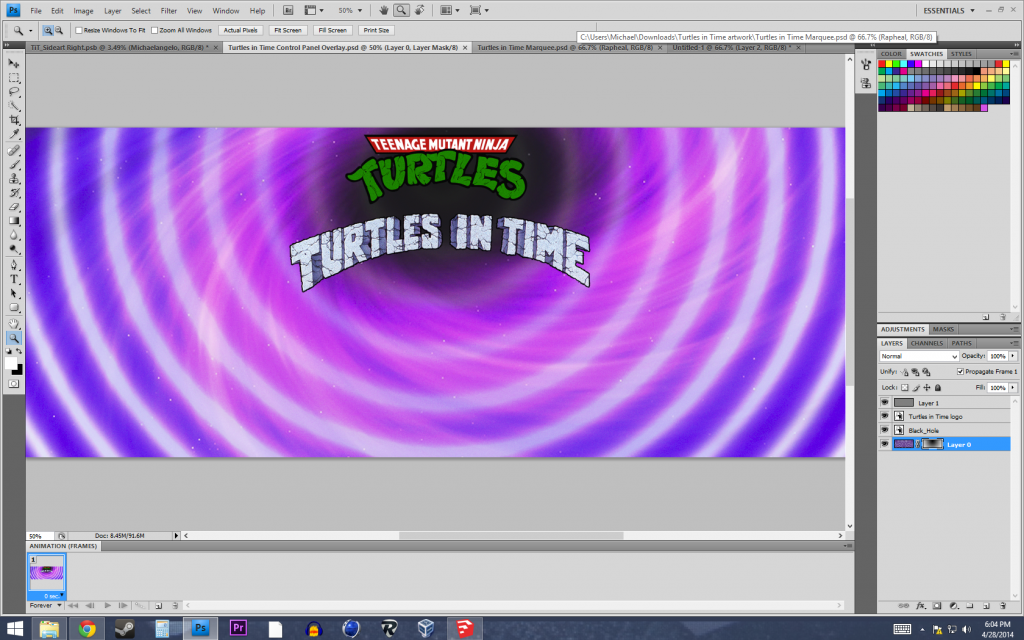Screen dimensions: 1024x640
Task: Toggle Quick Mask mode in the toolbox
Action: pyautogui.click(x=14, y=384)
